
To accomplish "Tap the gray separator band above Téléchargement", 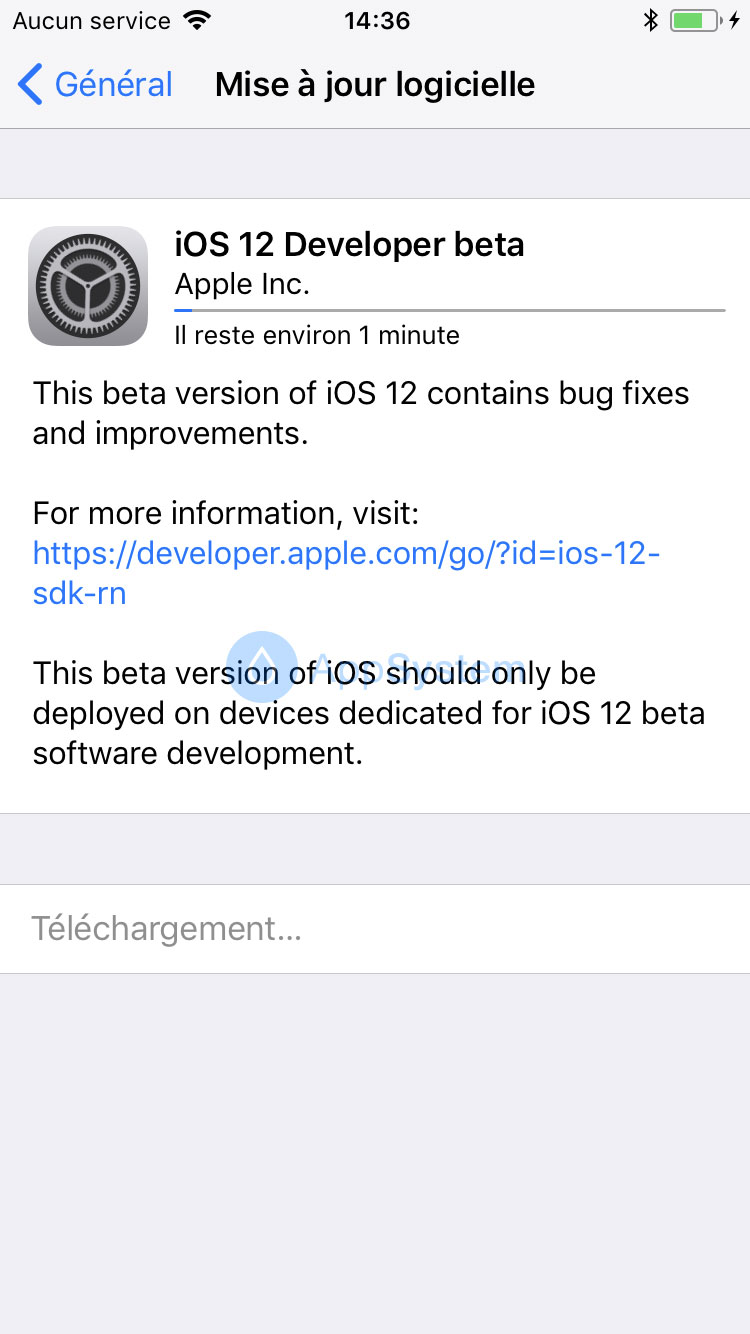I will [375, 848].
